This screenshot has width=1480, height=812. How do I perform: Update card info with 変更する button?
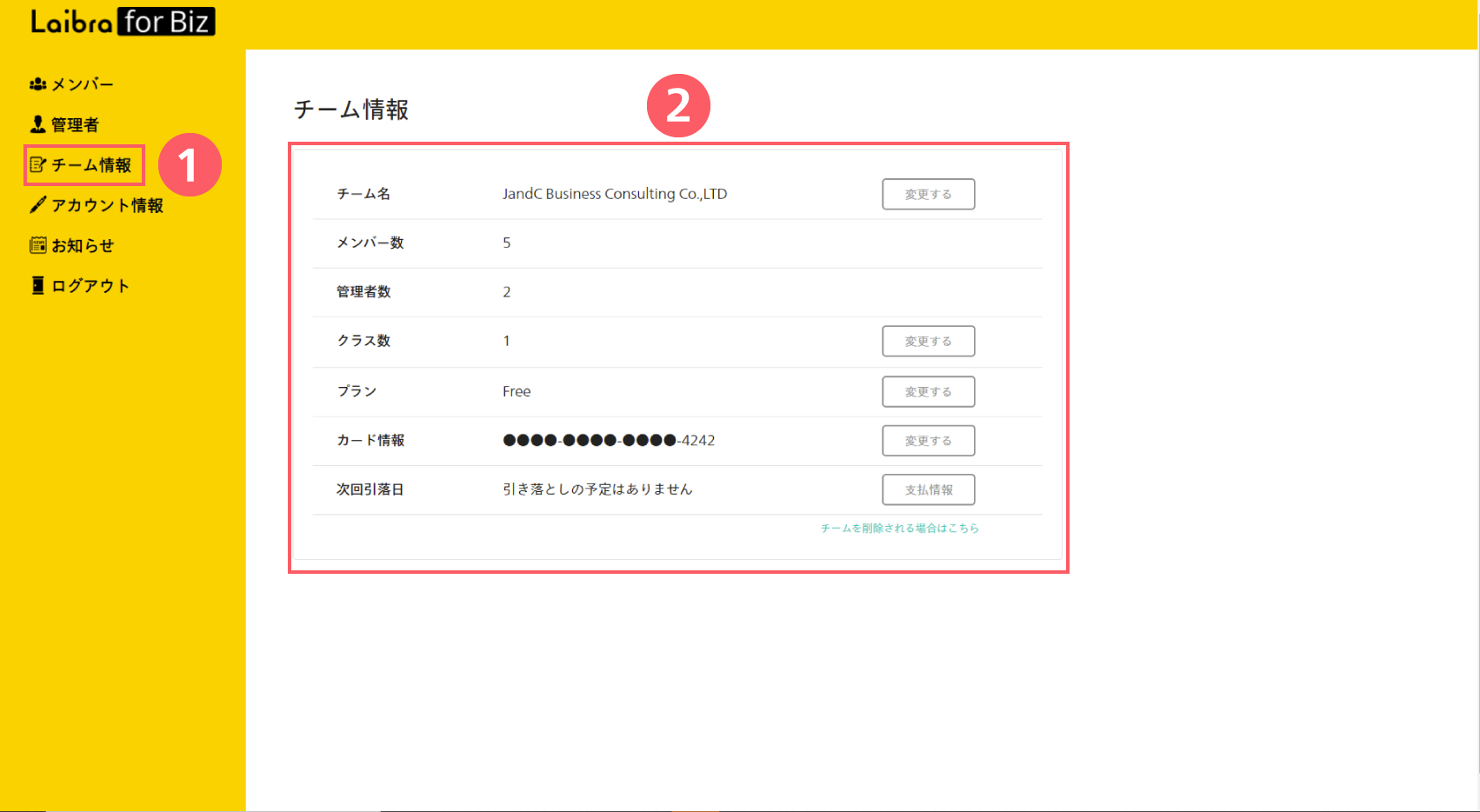pos(928,441)
